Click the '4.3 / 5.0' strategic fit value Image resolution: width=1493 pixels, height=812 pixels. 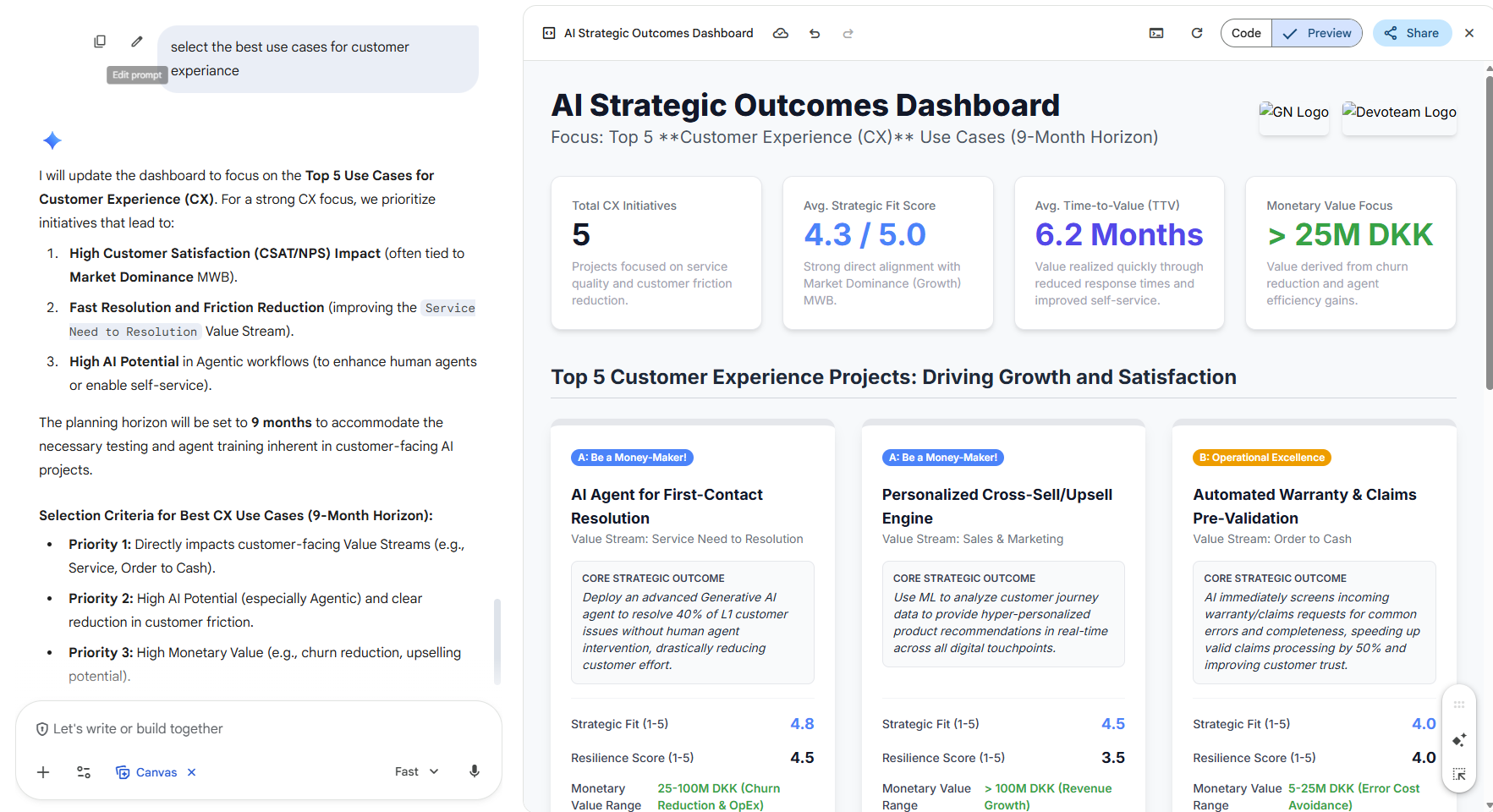coord(865,234)
